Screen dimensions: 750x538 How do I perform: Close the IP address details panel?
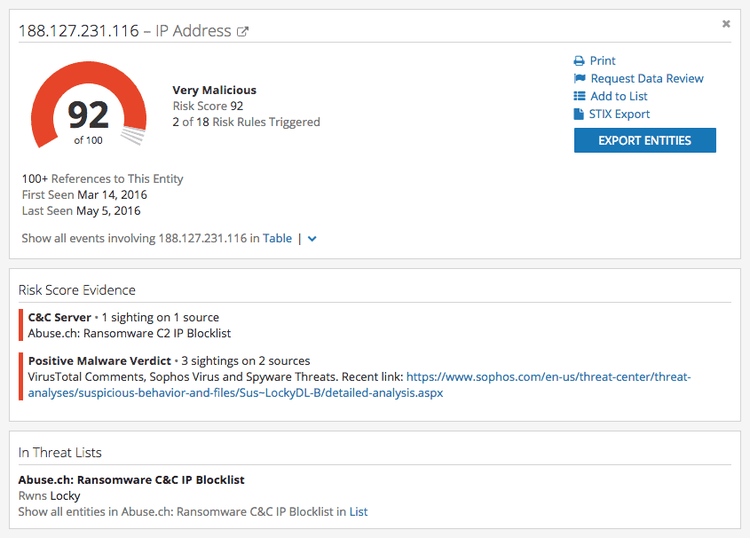click(x=726, y=24)
